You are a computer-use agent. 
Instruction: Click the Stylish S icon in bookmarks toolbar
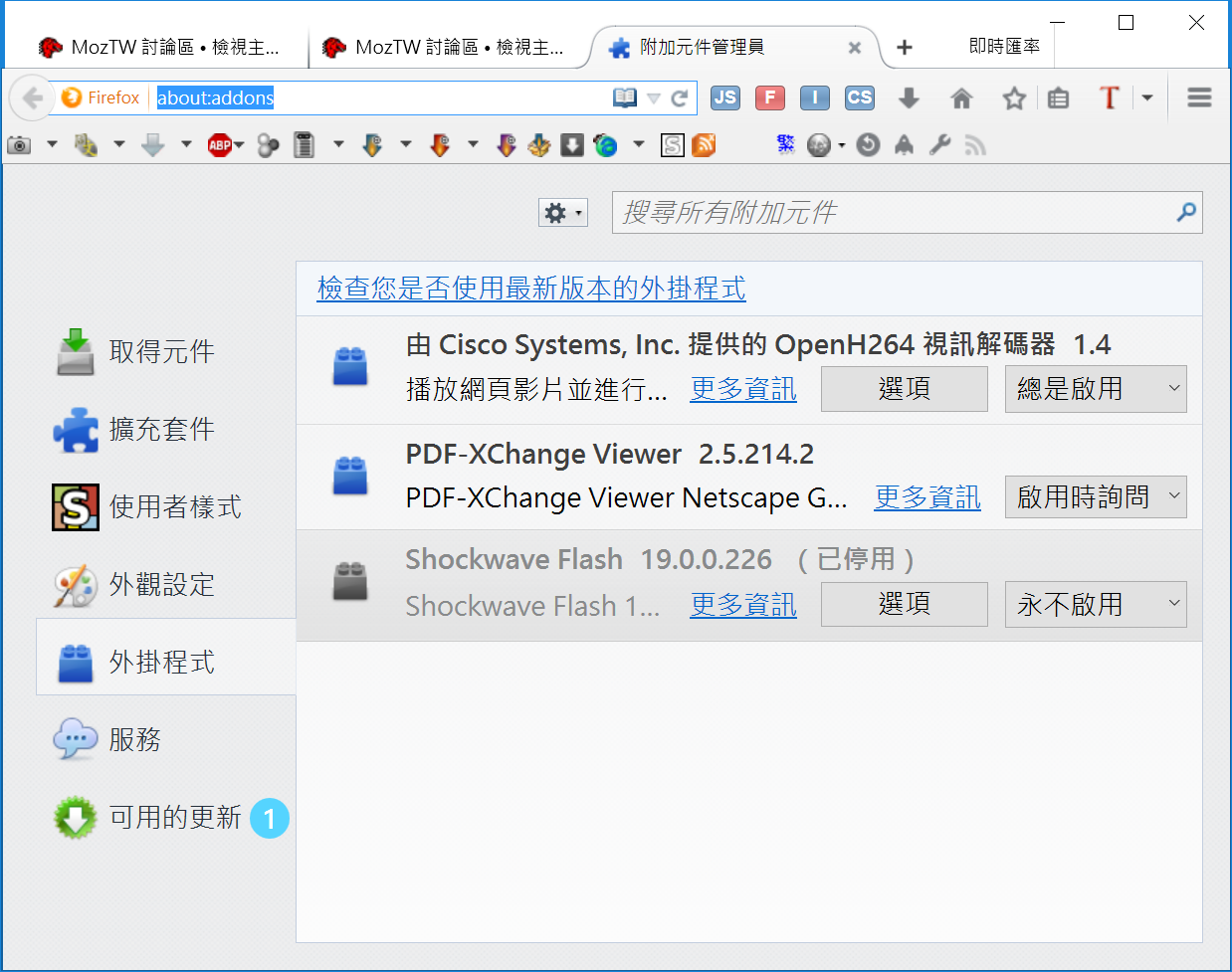673,145
